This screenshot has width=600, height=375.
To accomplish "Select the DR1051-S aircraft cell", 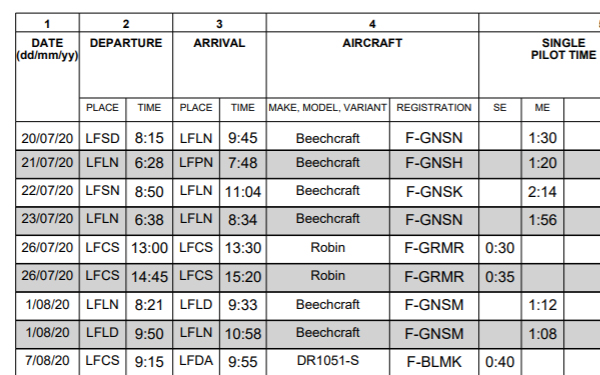I will click(328, 362).
